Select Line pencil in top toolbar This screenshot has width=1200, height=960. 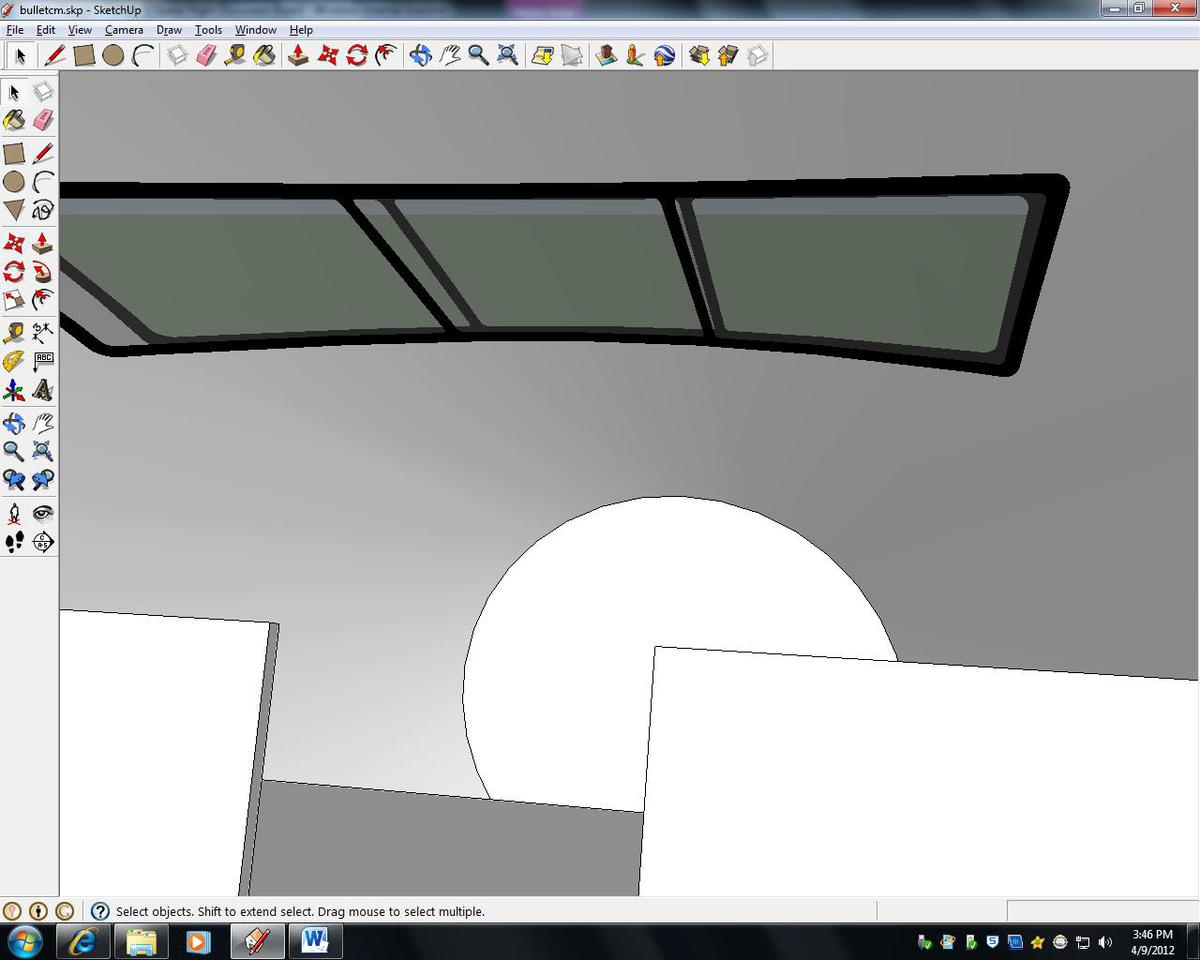click(x=55, y=55)
